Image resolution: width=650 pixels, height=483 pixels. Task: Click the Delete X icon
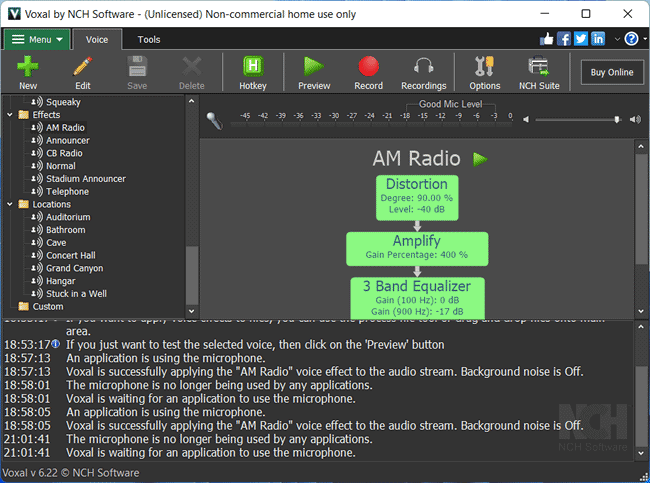pyautogui.click(x=192, y=66)
